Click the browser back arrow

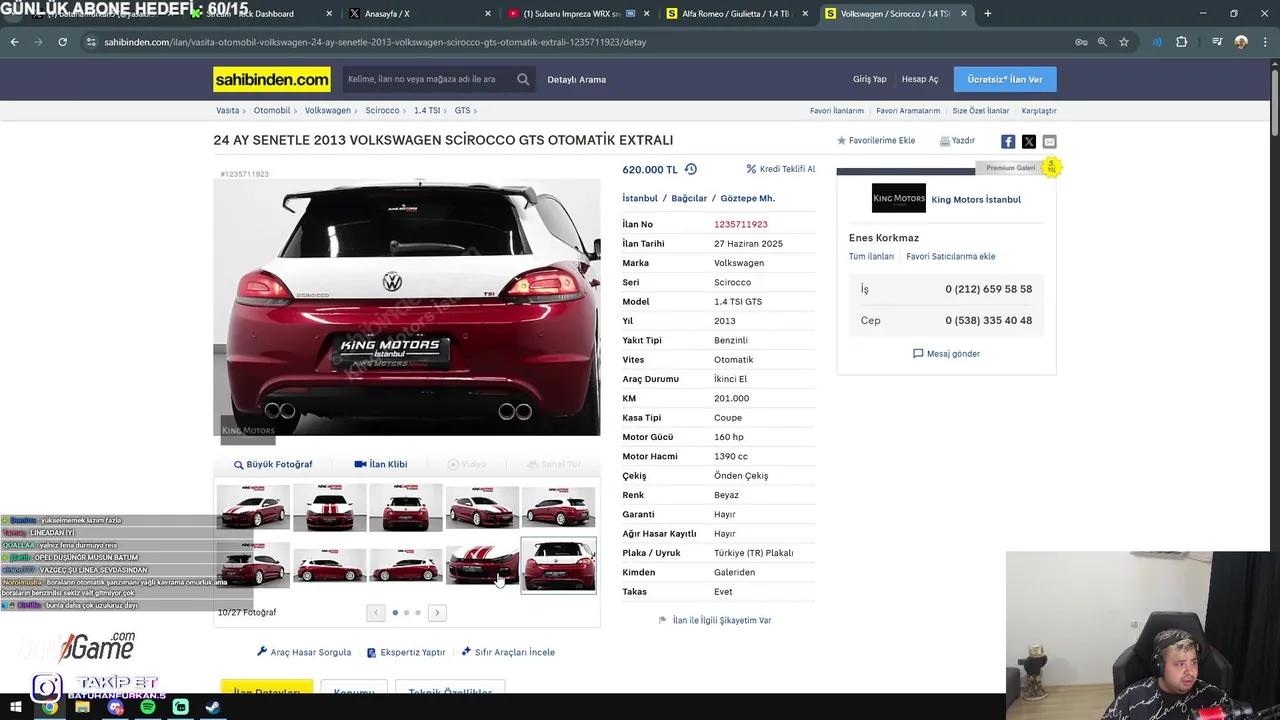coord(14,42)
